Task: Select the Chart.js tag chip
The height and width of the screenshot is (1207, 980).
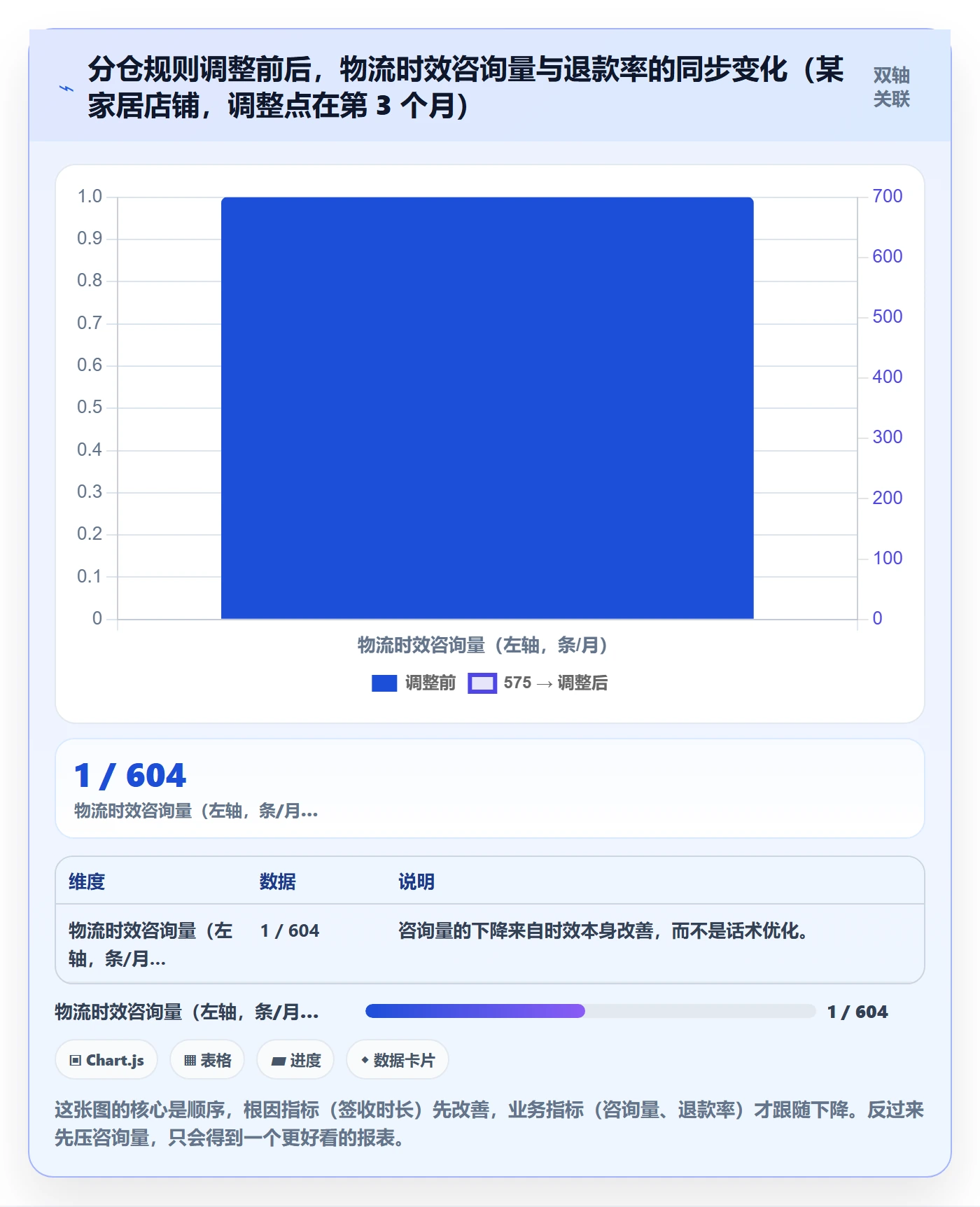Action: click(x=106, y=1060)
